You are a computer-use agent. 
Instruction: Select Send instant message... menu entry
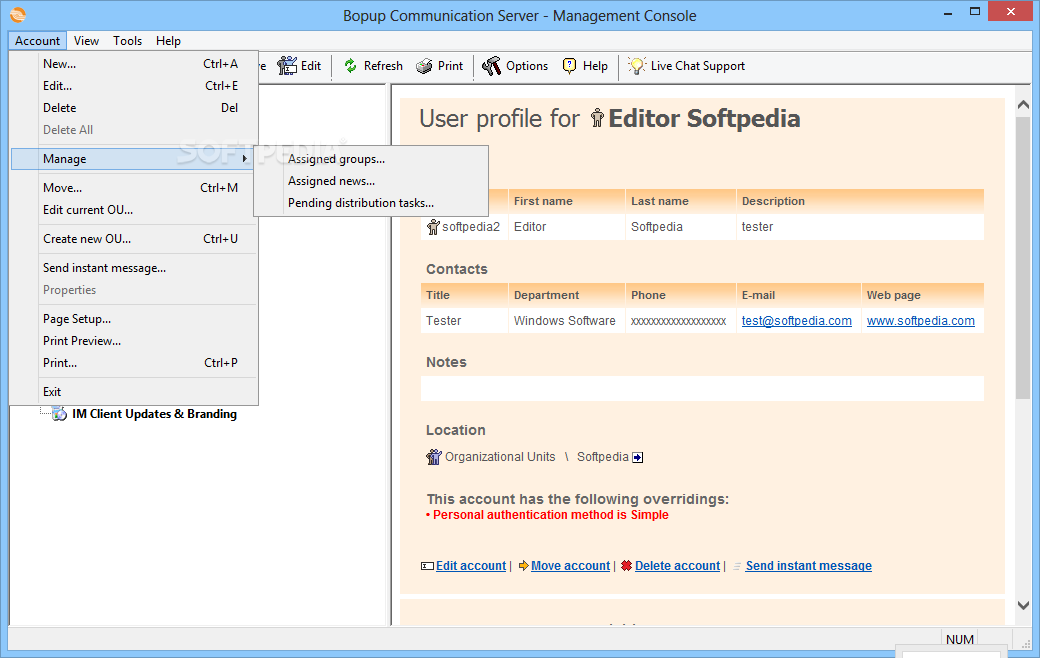pos(134,268)
